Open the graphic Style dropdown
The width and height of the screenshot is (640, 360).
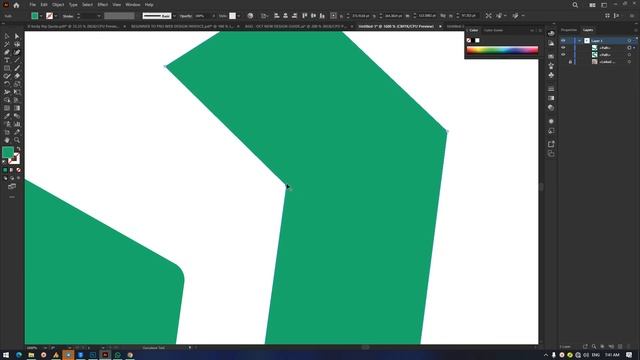click(x=238, y=16)
